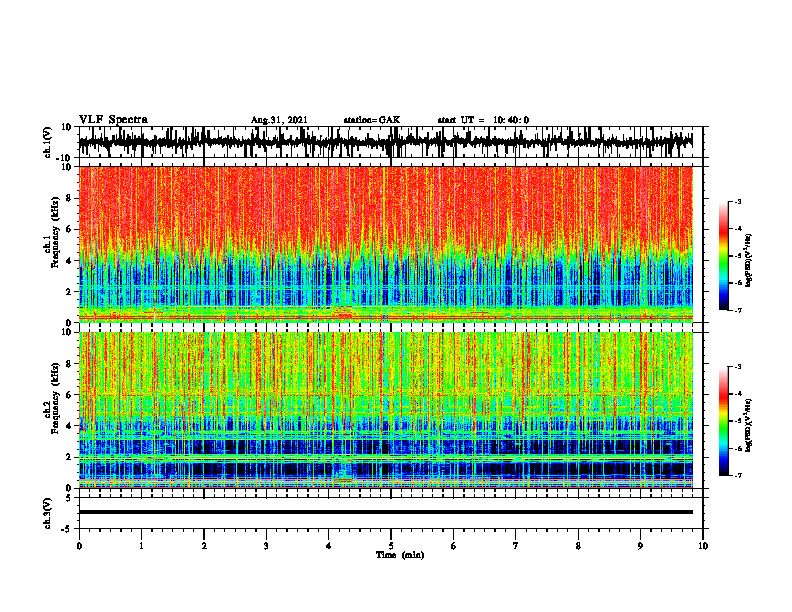Click the log(PSD) label beside ch.1 color bar

(749, 261)
